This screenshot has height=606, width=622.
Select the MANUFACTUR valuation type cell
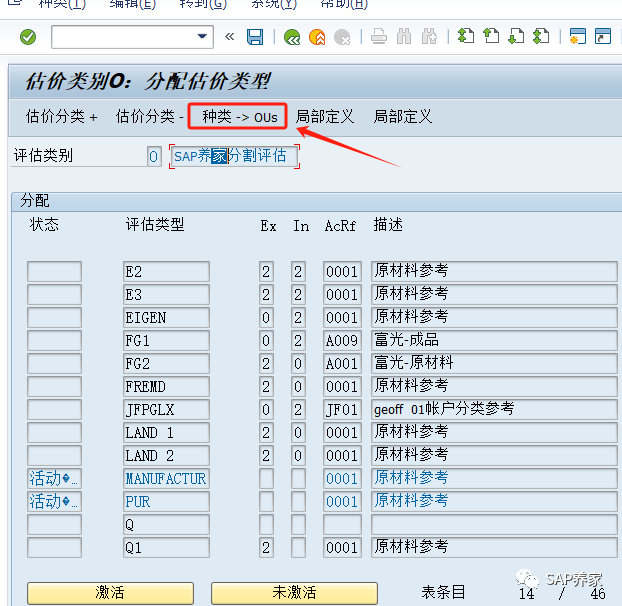pyautogui.click(x=166, y=479)
